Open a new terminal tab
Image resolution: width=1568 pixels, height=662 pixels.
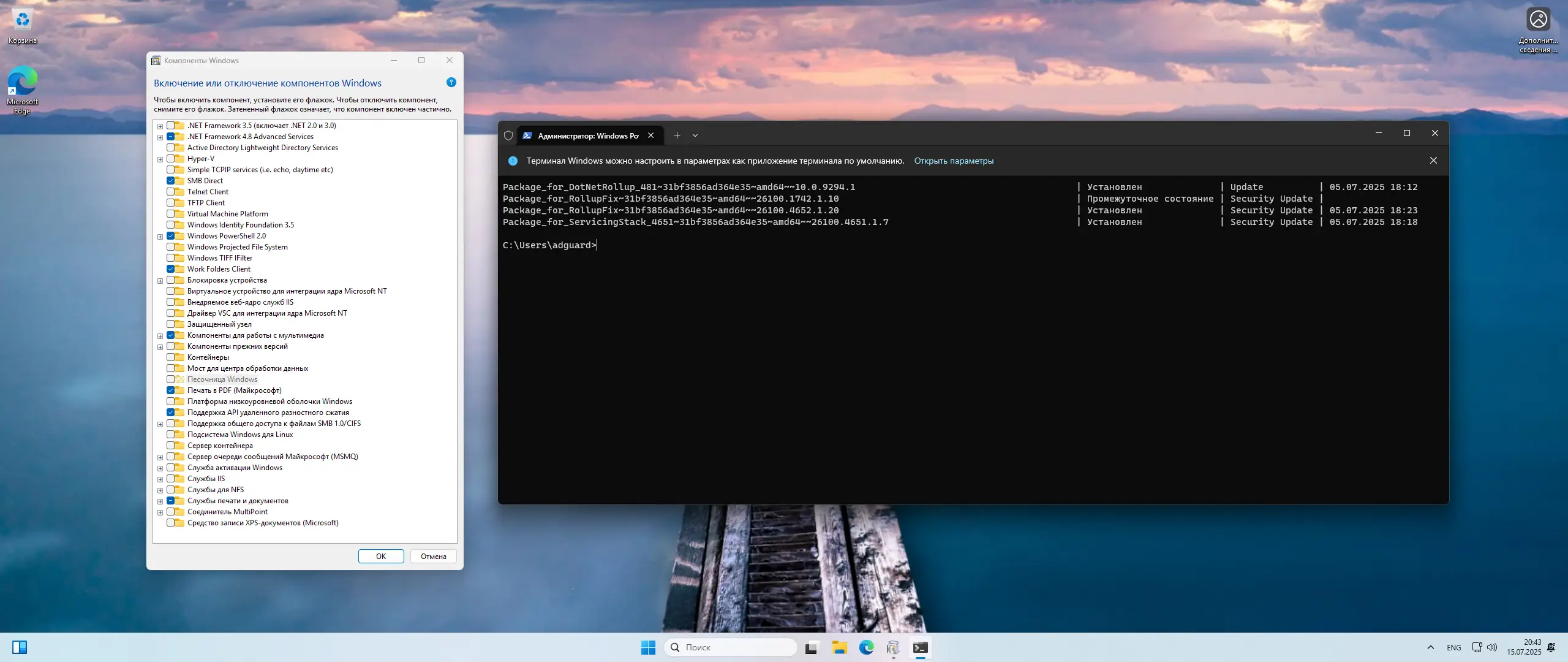coord(677,135)
